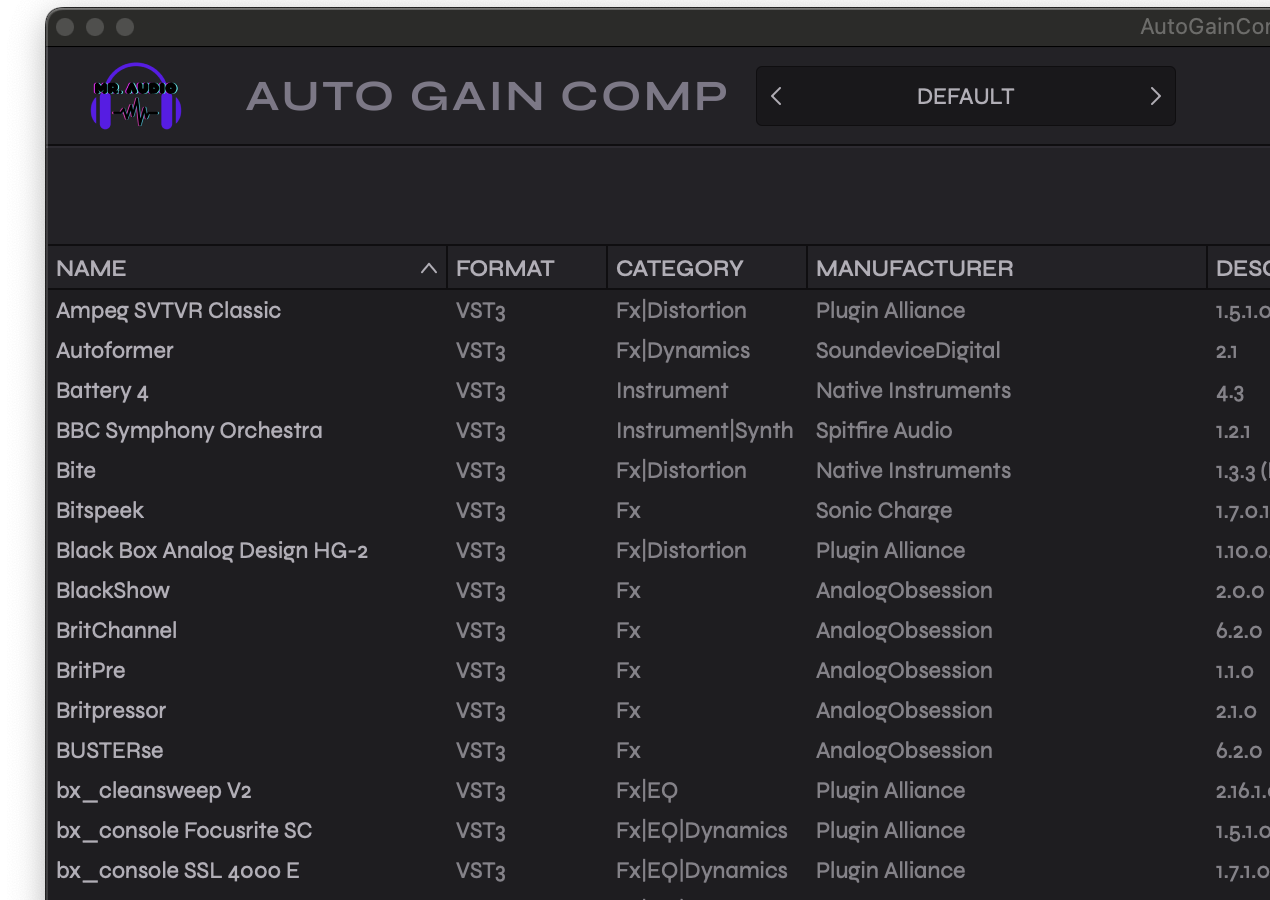This screenshot has width=1270, height=900.
Task: Click the AutoGainComp window title bar text
Action: [x=1204, y=27]
